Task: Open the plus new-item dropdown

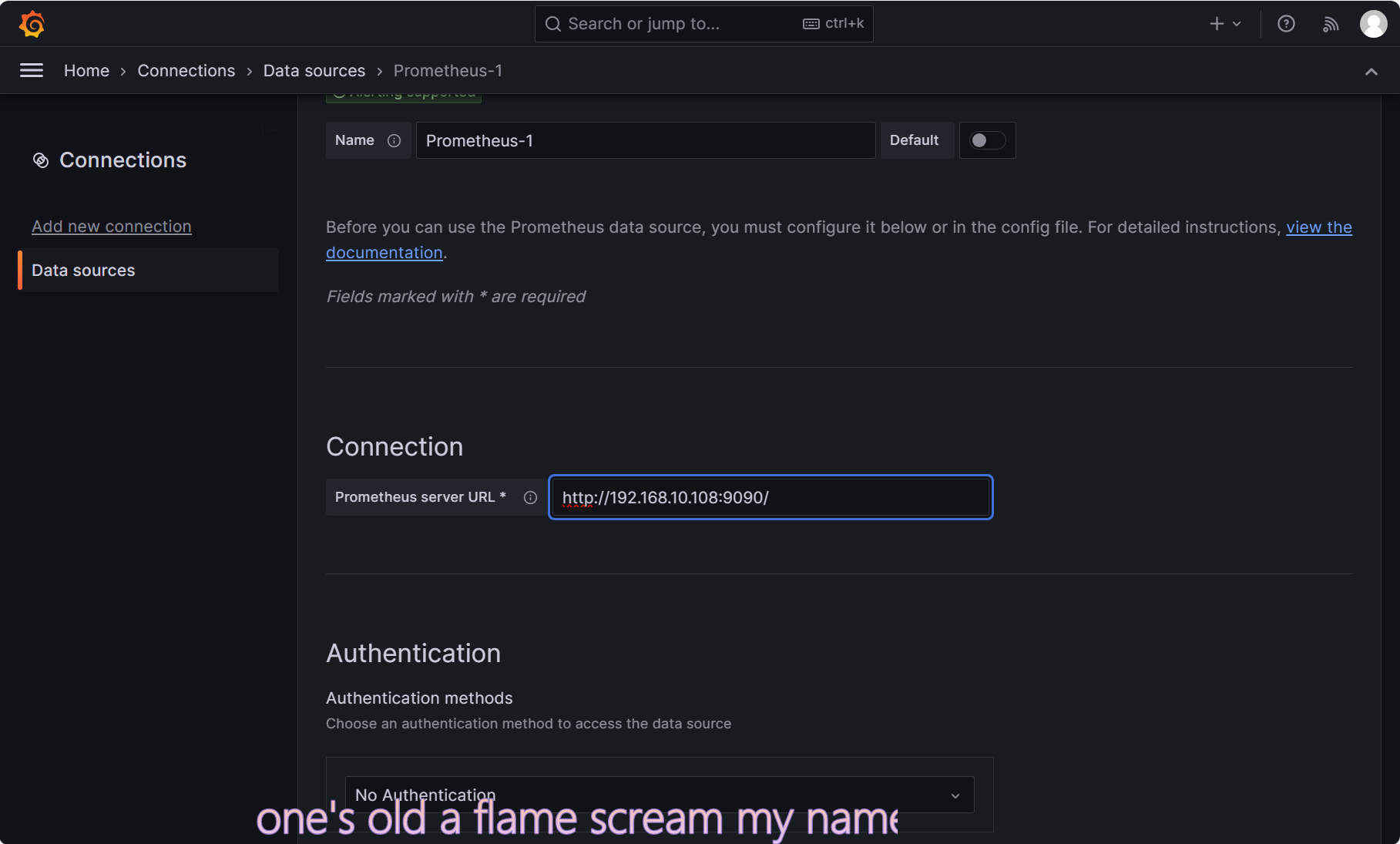Action: (x=1225, y=24)
